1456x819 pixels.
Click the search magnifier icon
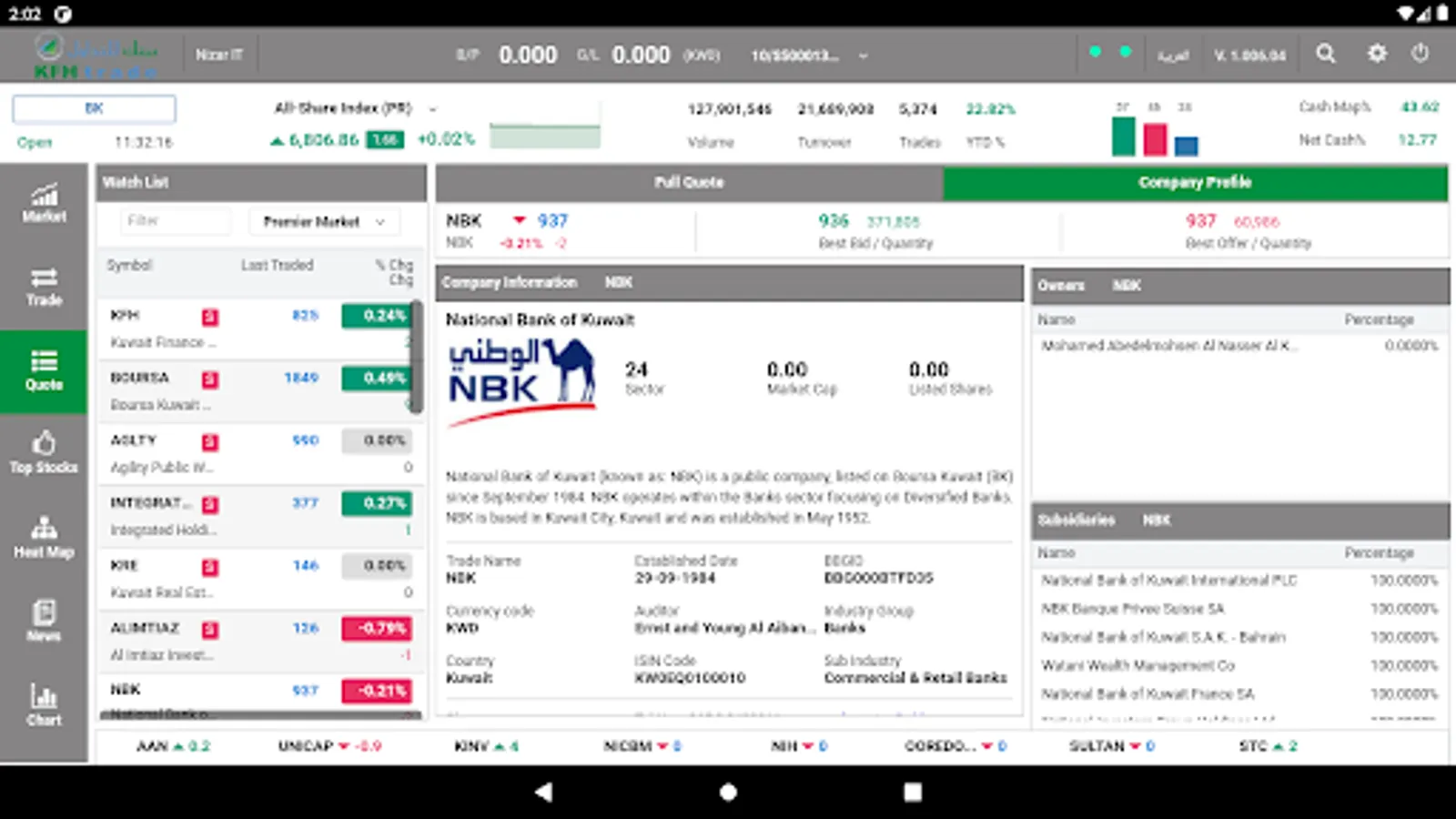1326,54
